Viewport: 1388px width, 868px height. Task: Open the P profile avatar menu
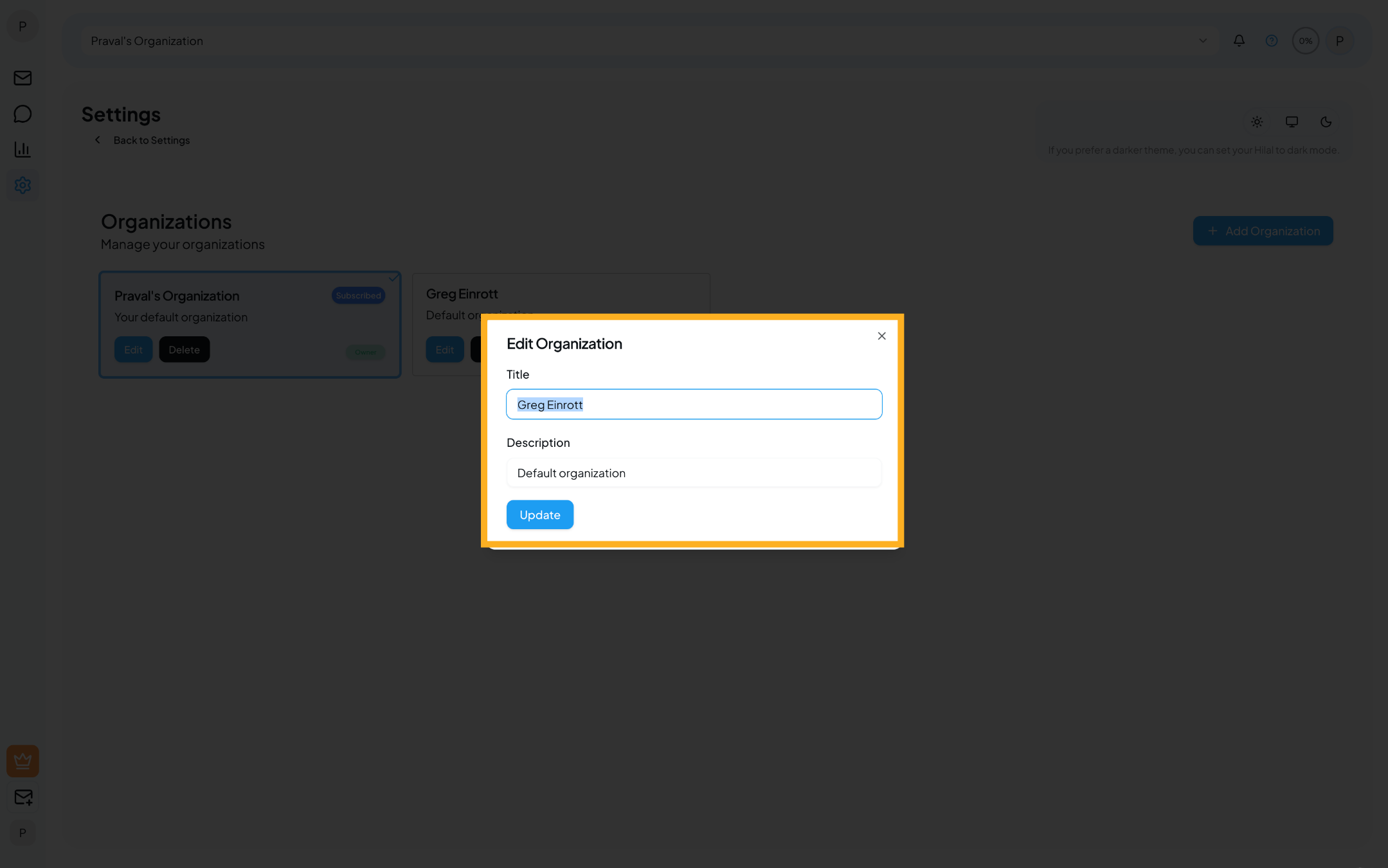tap(1340, 41)
